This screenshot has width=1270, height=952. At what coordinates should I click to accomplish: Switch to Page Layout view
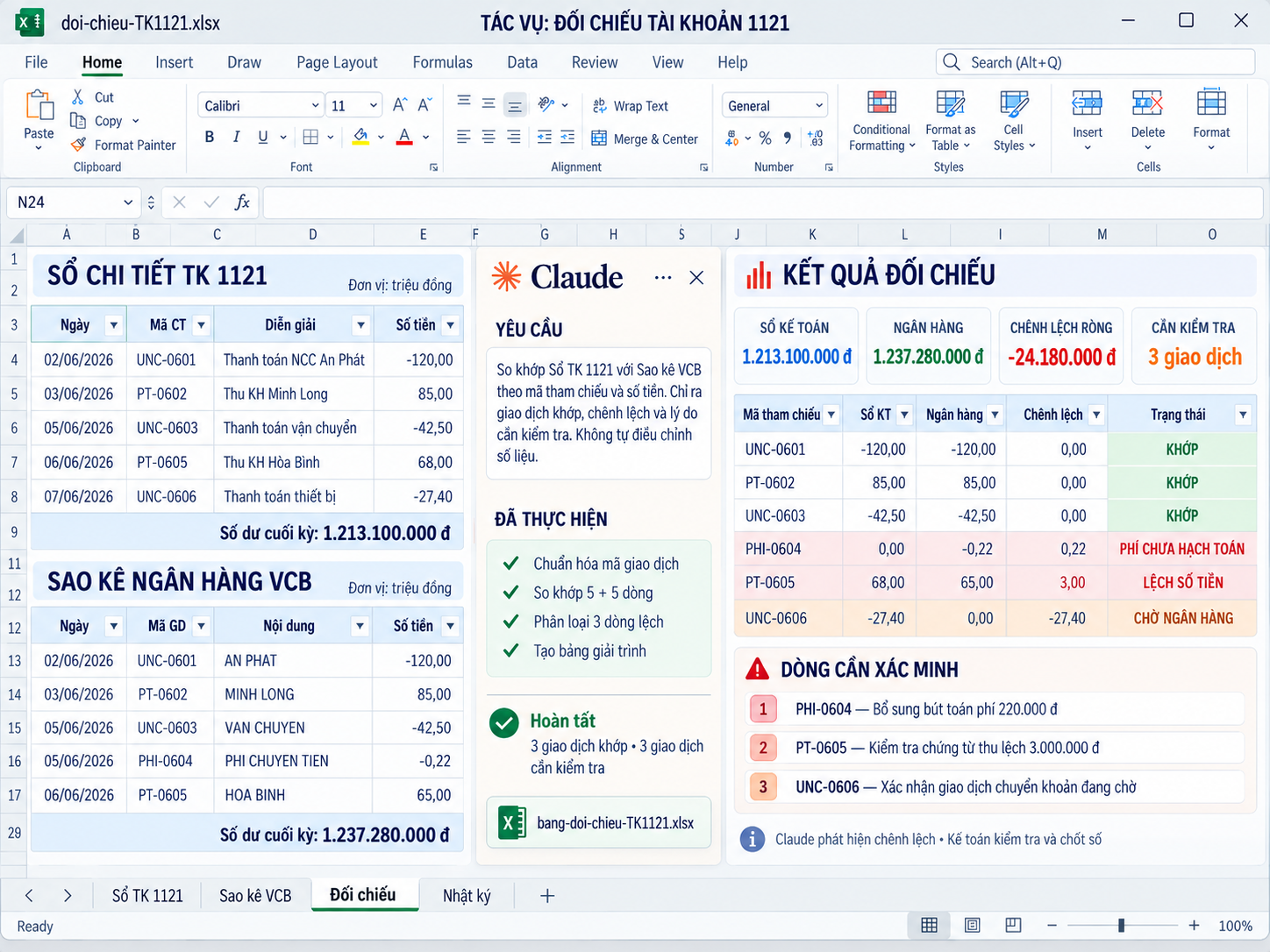tap(972, 926)
